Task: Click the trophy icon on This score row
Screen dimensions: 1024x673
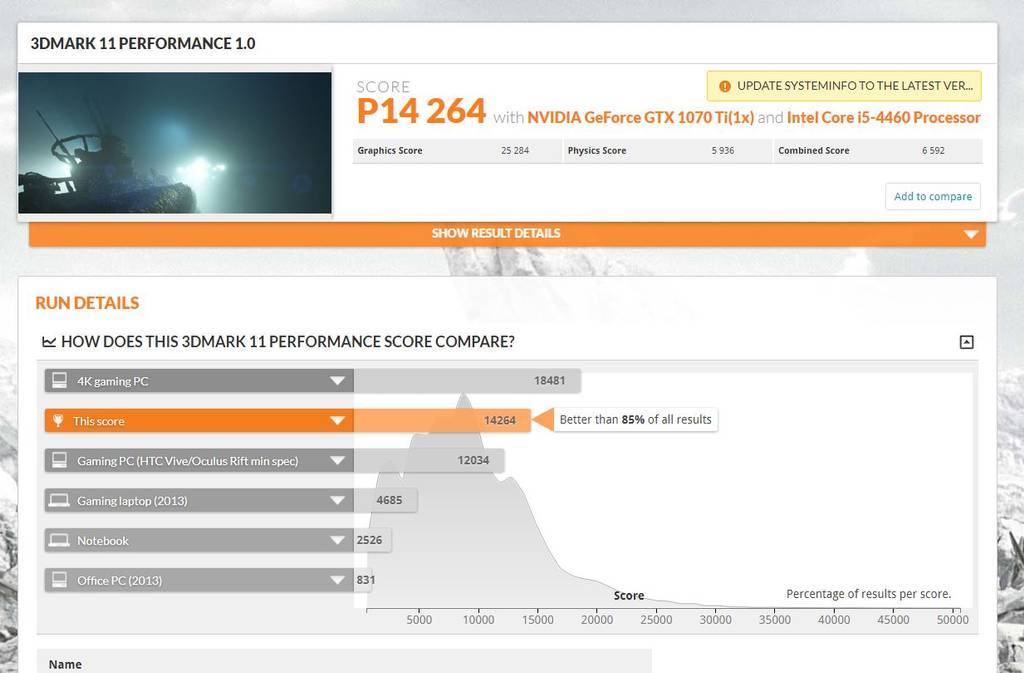Action: click(58, 420)
